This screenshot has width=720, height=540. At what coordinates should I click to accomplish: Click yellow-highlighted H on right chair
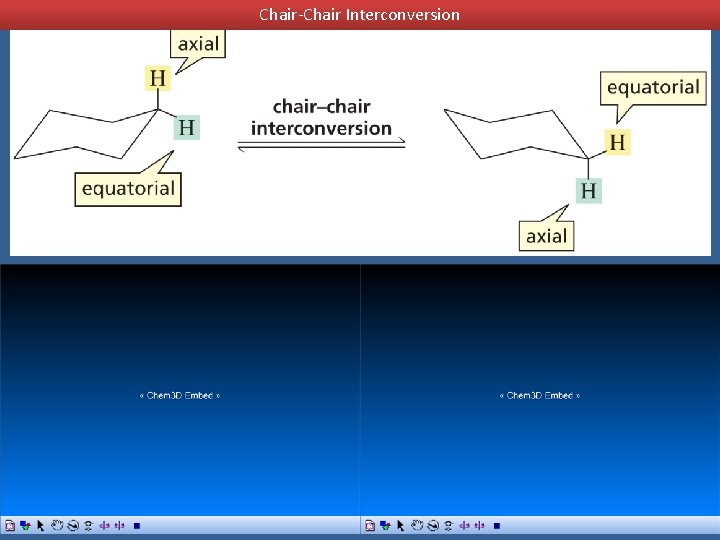(x=618, y=142)
